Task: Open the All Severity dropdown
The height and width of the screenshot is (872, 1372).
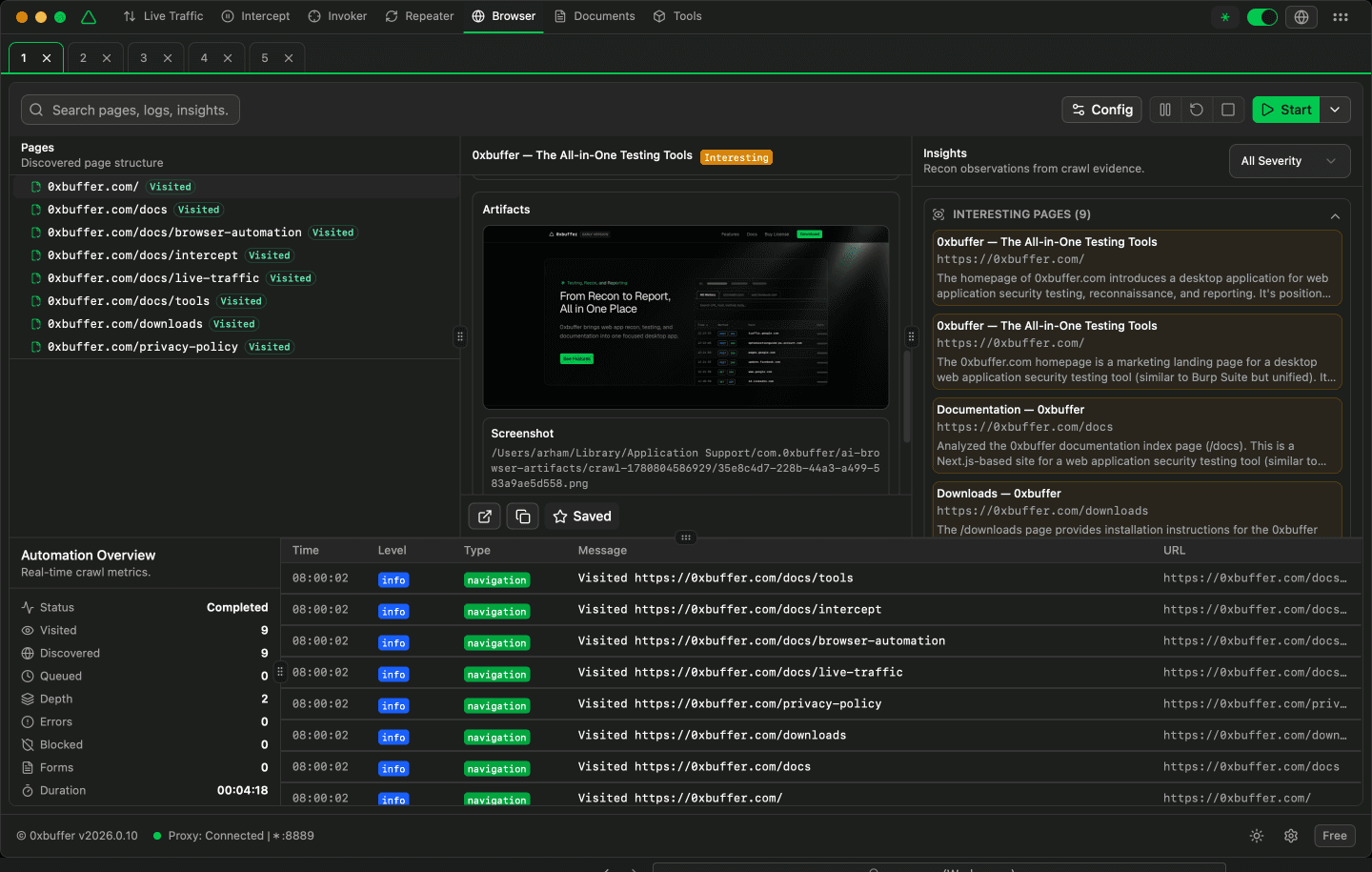Action: 1289,161
